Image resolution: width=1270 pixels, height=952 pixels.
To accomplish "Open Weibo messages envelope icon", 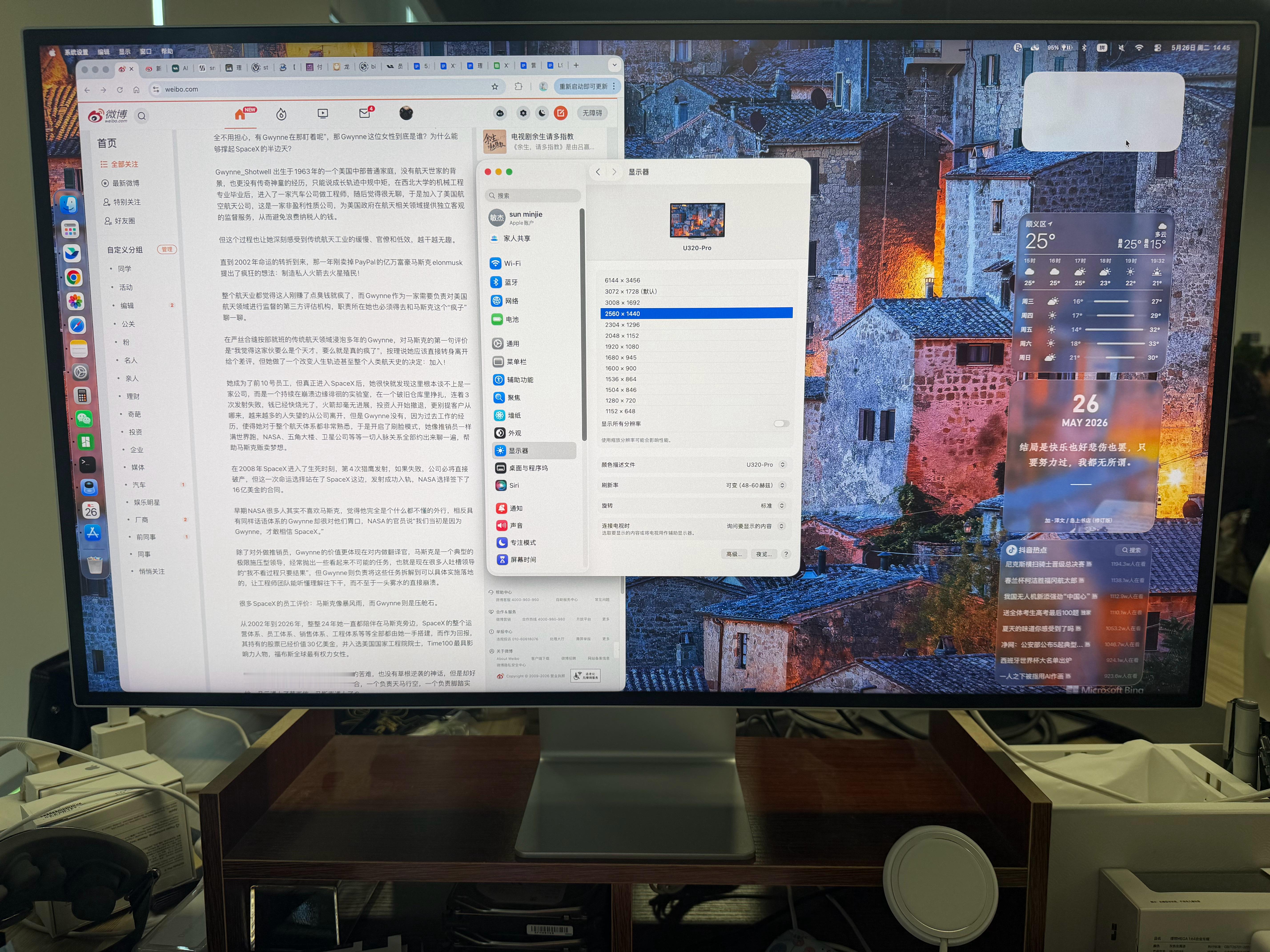I will [365, 113].
